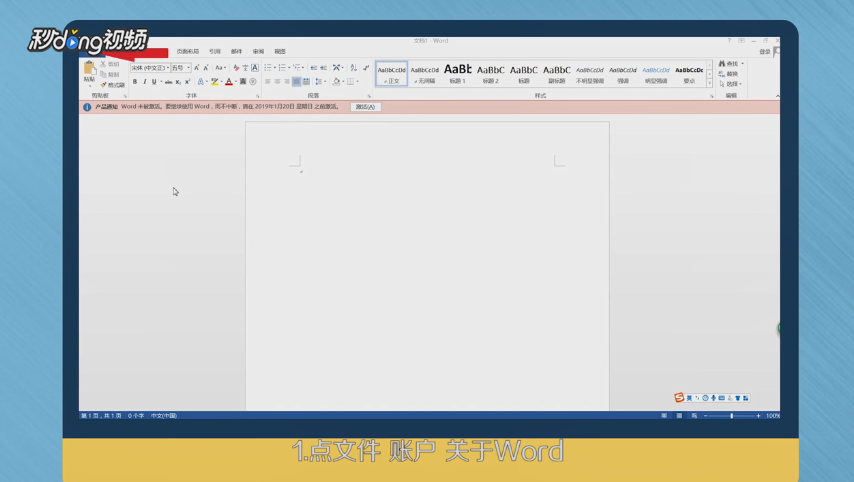The image size is (854, 482).
Task: Click the phonetic guide icon
Action: tap(245, 68)
